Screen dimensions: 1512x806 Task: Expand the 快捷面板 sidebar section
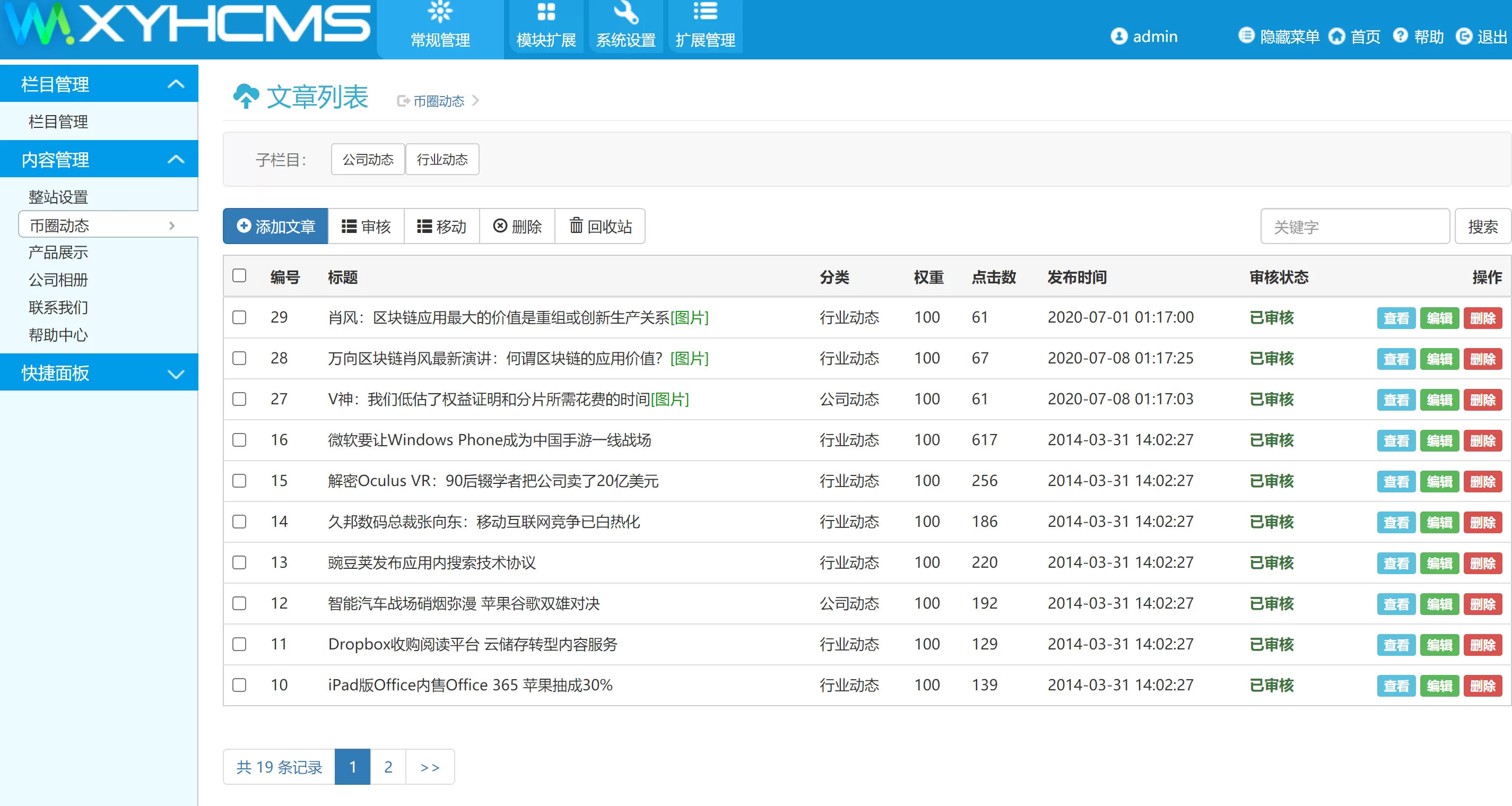coord(176,374)
